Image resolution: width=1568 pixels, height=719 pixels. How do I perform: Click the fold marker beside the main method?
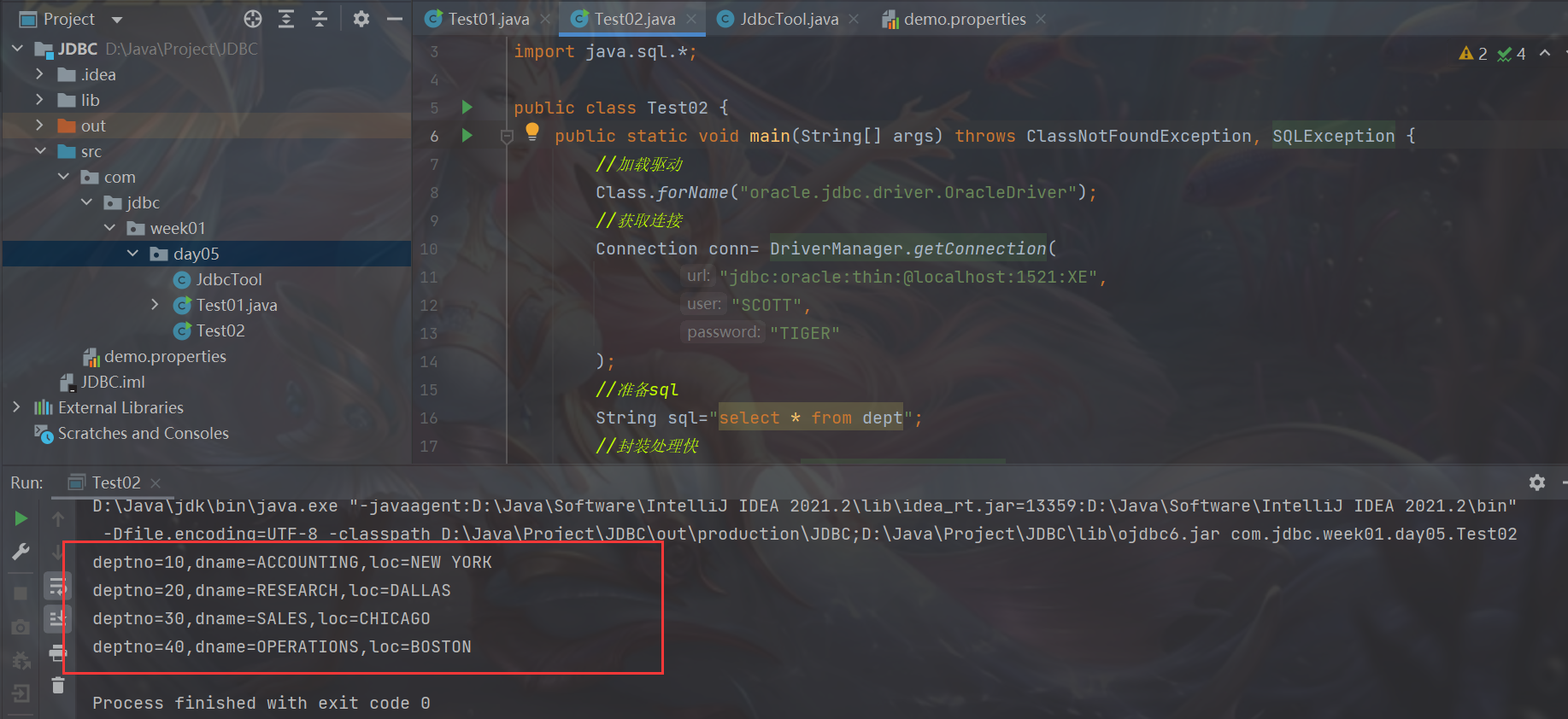tap(507, 137)
